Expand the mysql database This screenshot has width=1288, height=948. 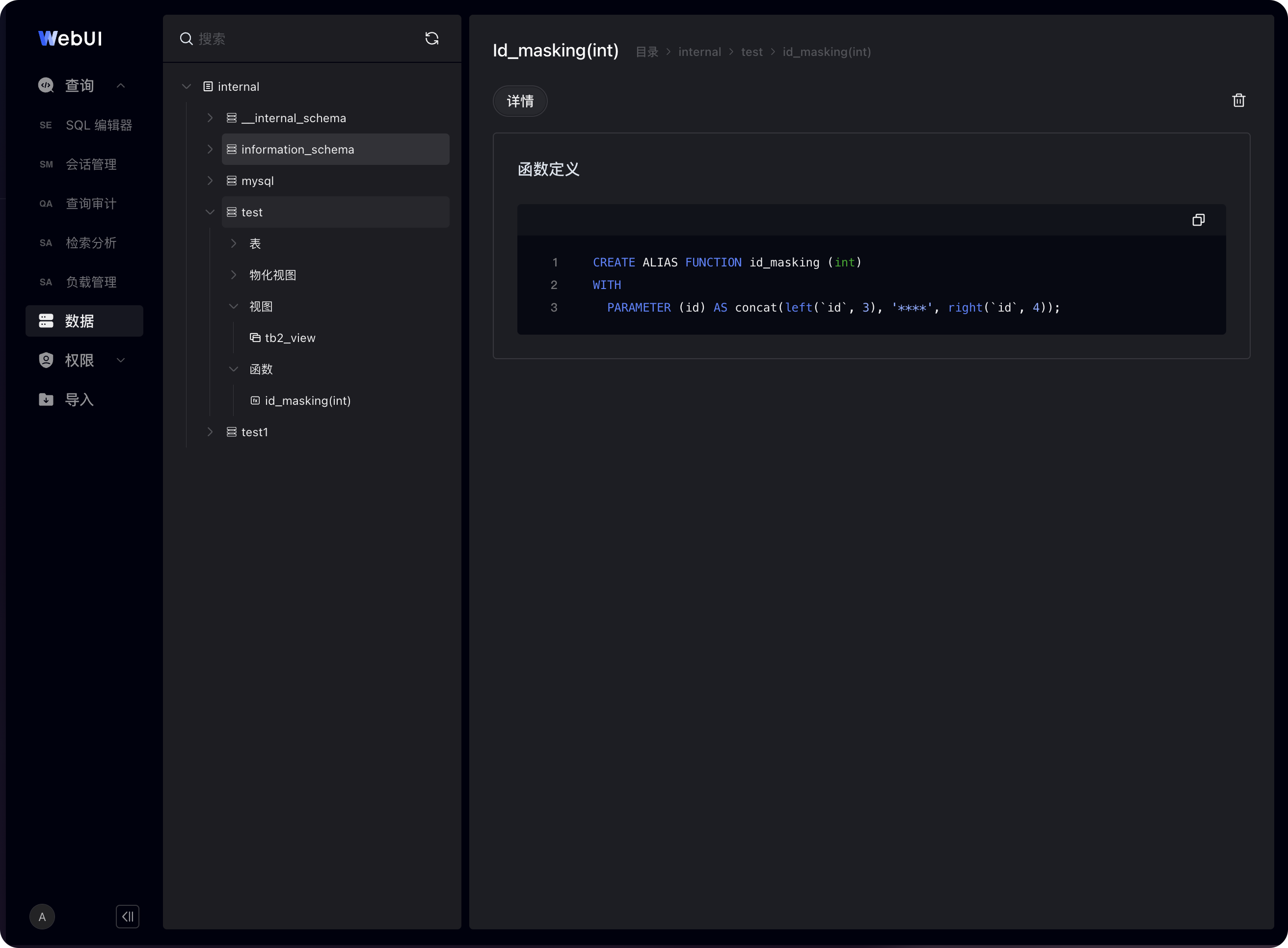click(210, 181)
